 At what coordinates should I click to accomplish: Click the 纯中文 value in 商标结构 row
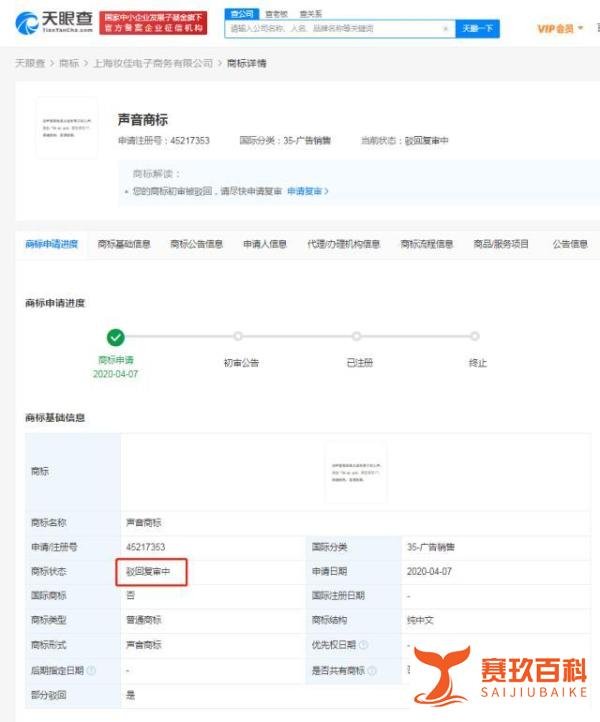[x=420, y=620]
